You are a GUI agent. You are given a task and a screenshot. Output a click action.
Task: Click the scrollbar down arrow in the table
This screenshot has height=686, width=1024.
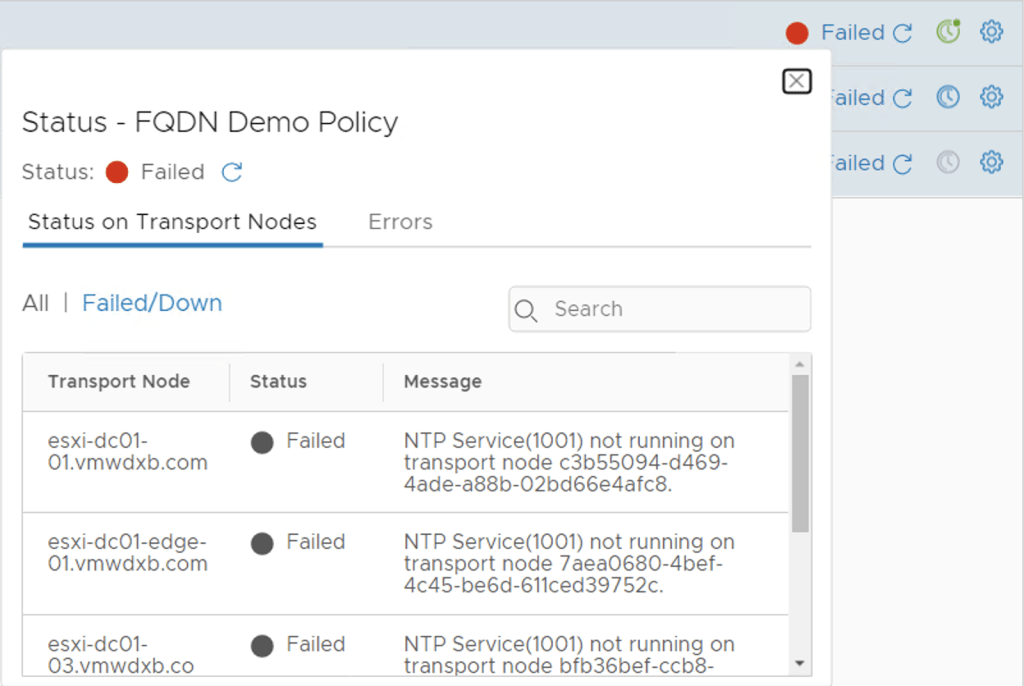[x=800, y=663]
